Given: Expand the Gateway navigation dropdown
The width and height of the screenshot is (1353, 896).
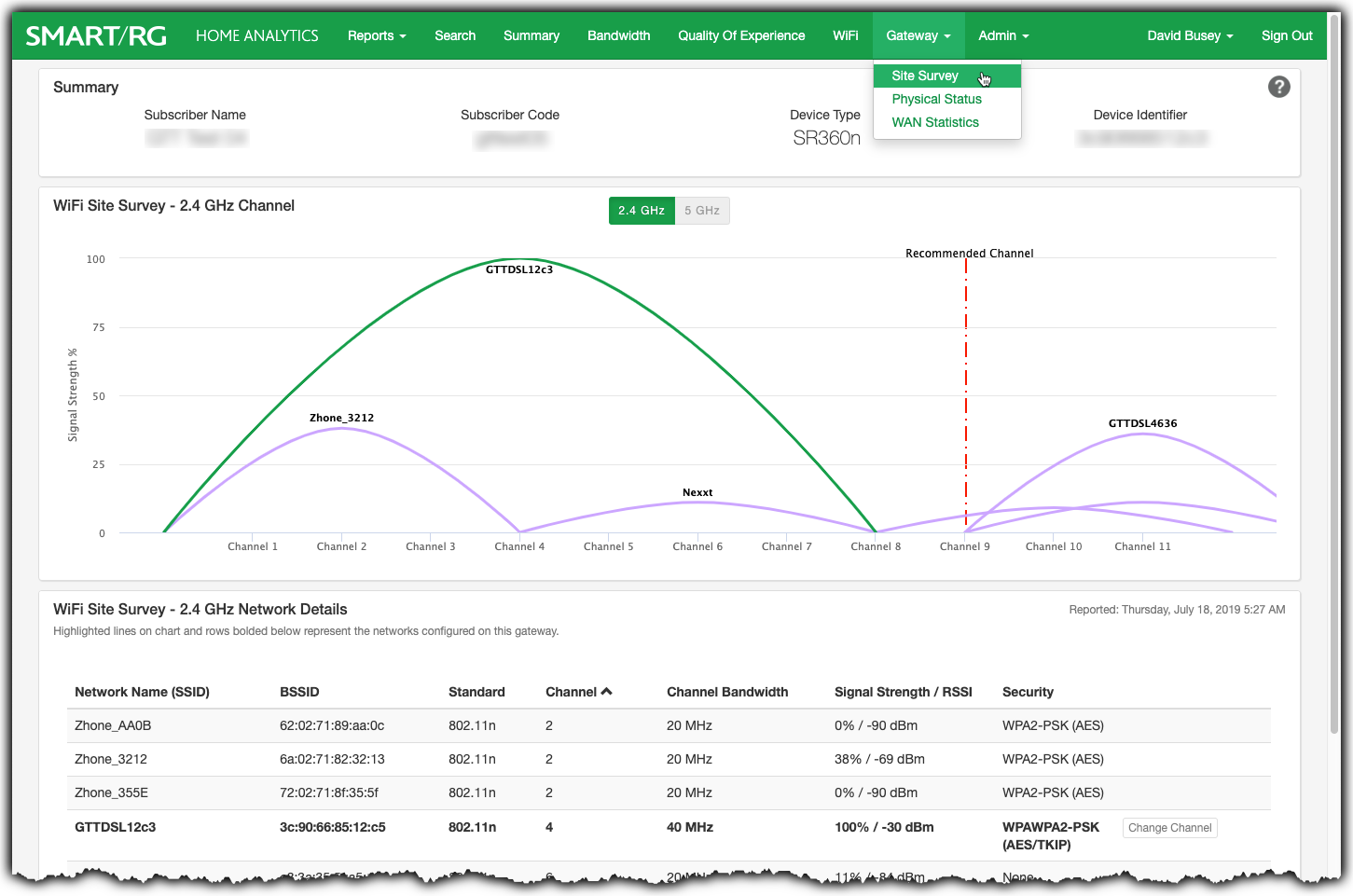Looking at the screenshot, I should pos(918,34).
